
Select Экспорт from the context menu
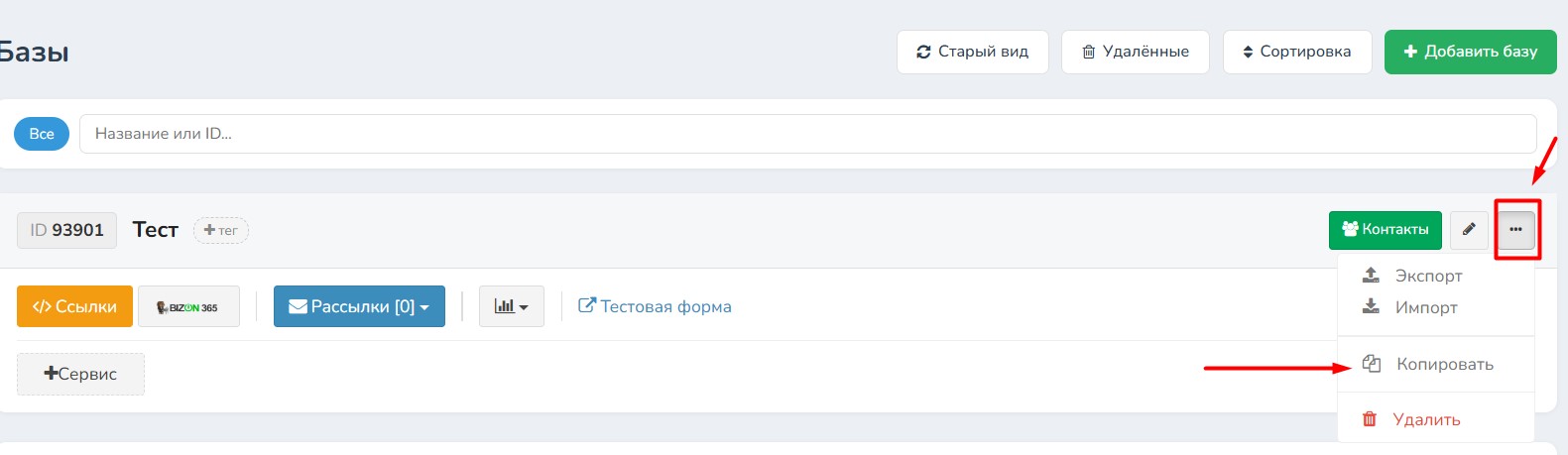[x=1428, y=276]
